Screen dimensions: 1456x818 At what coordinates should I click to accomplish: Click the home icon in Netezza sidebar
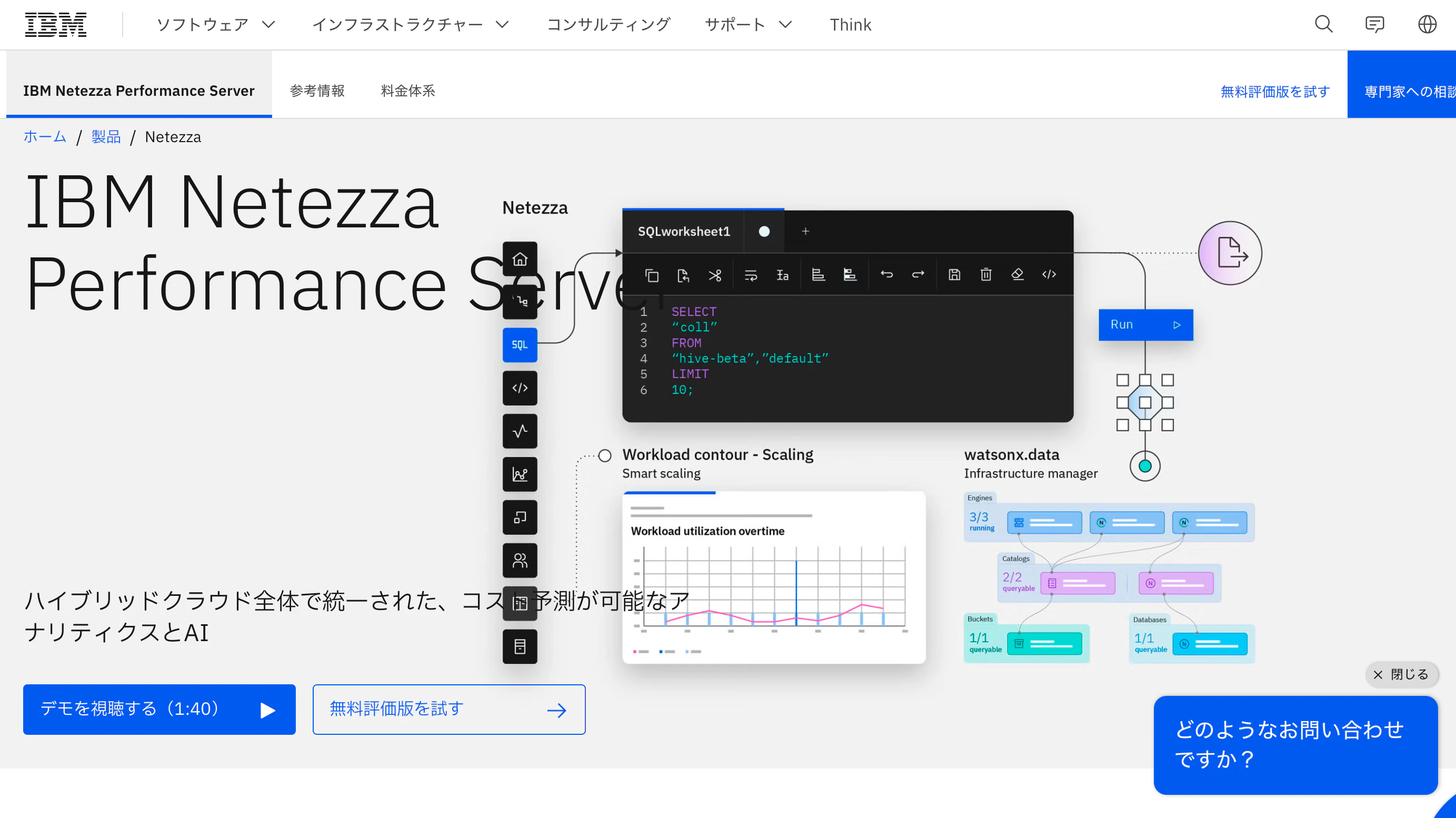520,259
